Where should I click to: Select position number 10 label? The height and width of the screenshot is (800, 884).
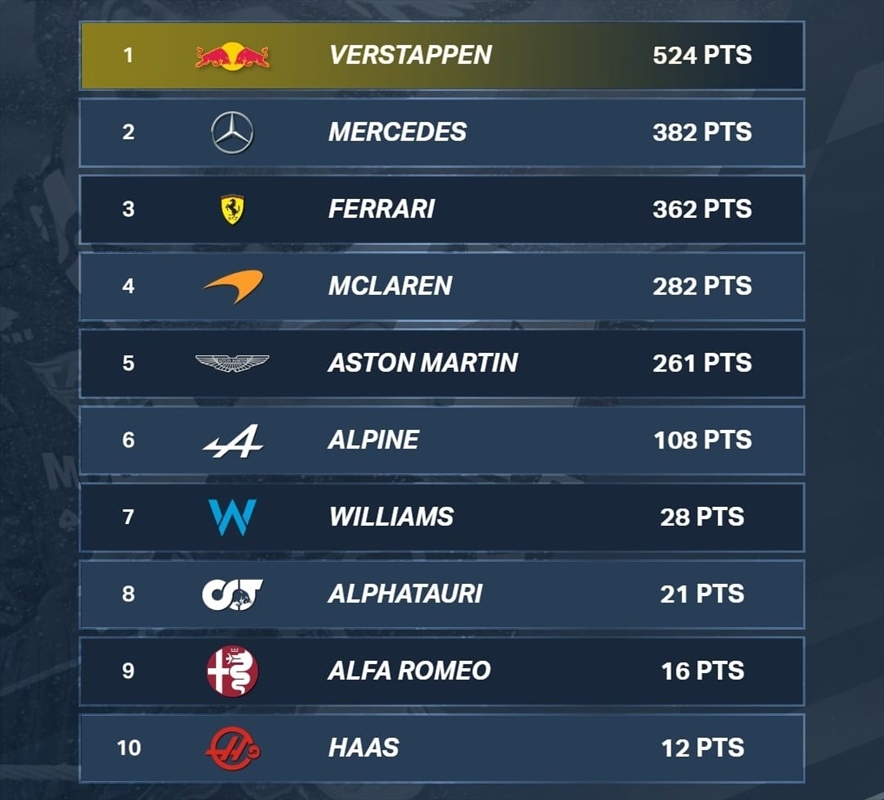click(129, 748)
